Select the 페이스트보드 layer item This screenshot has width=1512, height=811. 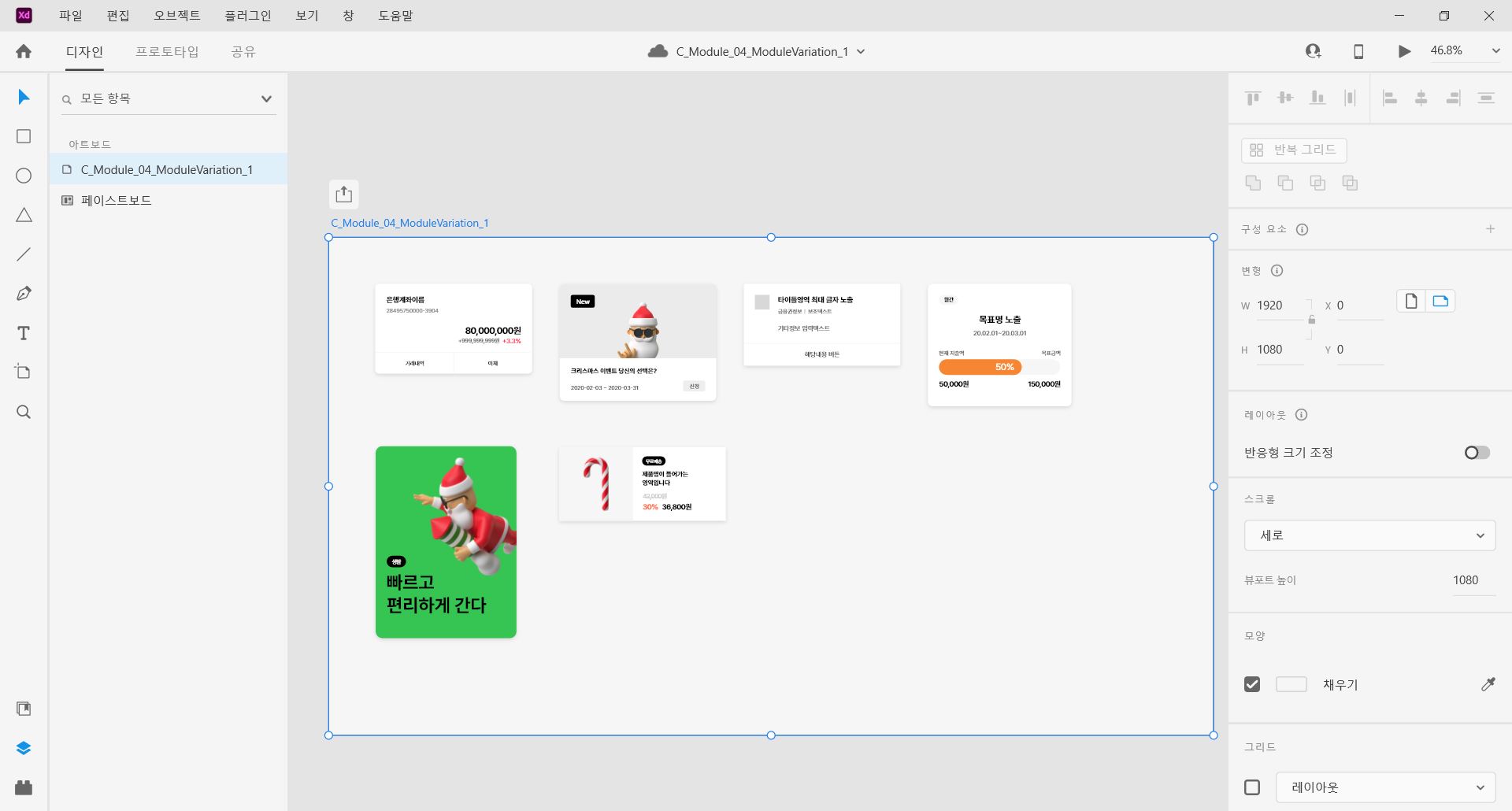click(x=168, y=201)
